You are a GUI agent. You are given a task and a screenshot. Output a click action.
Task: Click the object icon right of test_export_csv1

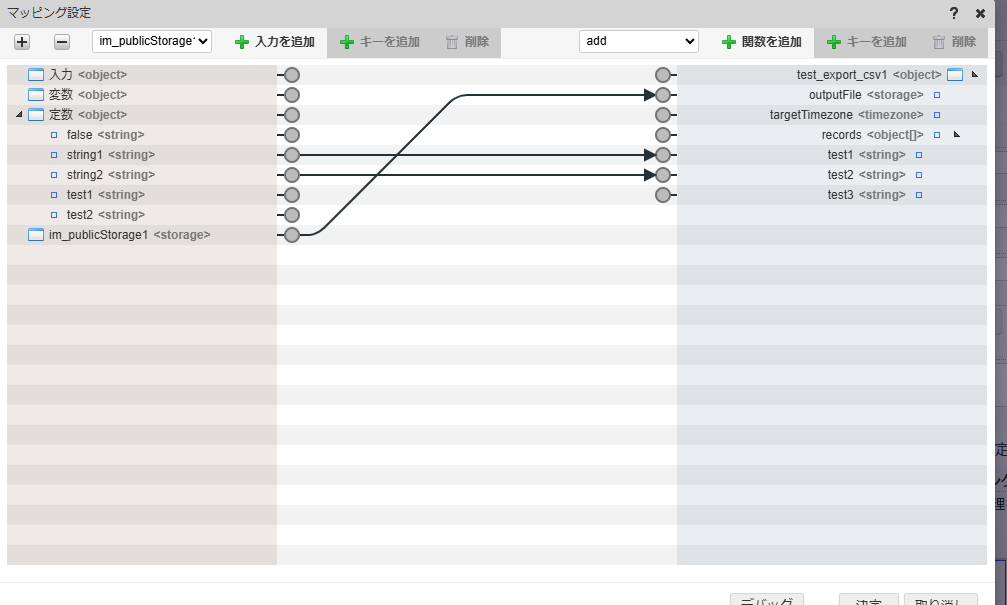click(954, 75)
